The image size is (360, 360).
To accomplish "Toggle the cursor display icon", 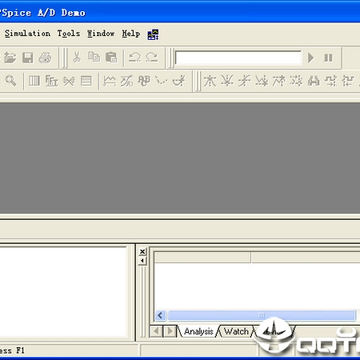I will [179, 81].
